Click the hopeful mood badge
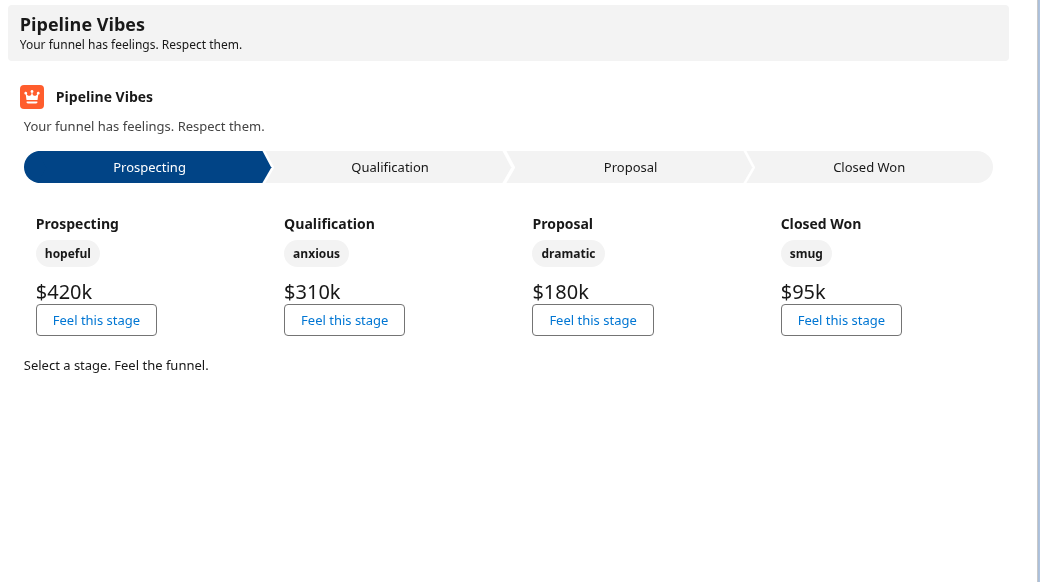The height and width of the screenshot is (582, 1040). tap(68, 254)
